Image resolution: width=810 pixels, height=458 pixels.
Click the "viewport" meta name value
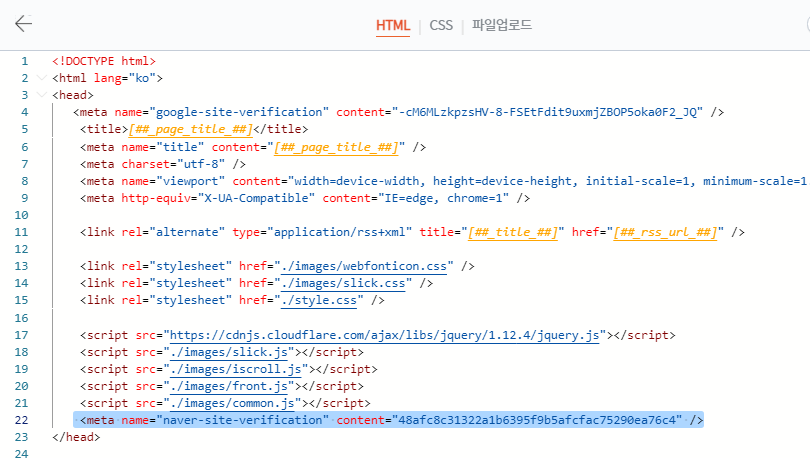click(x=191, y=181)
